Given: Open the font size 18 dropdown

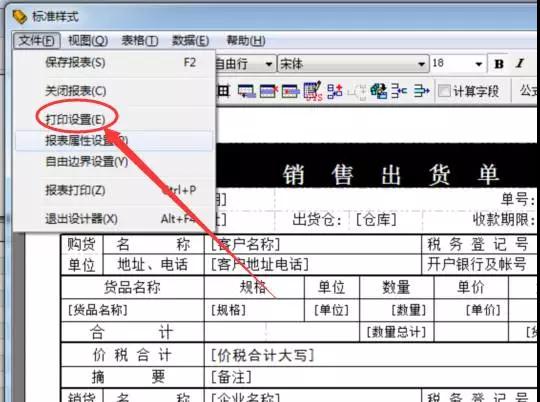Looking at the screenshot, I should point(479,64).
